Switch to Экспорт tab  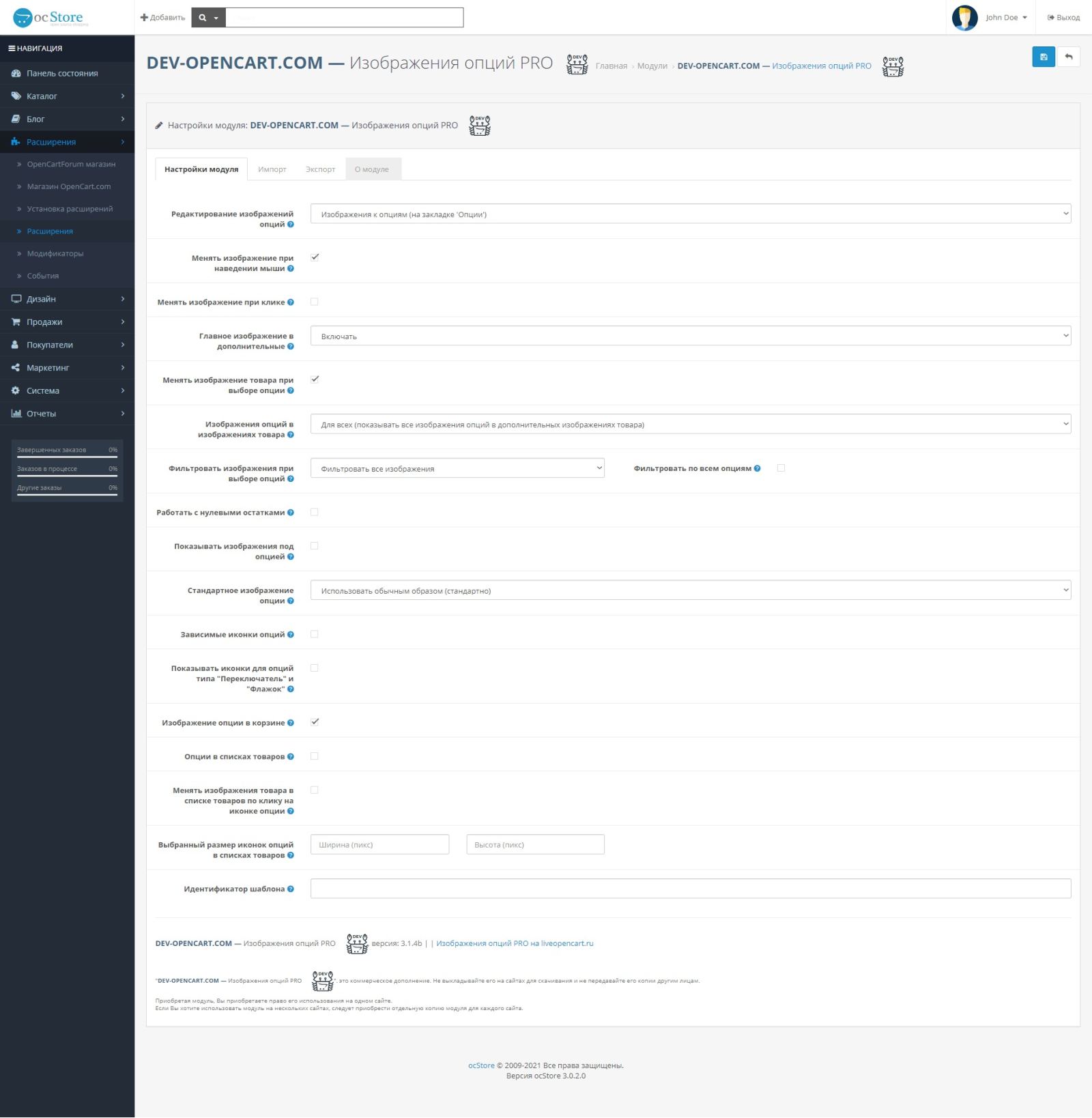pyautogui.click(x=320, y=169)
